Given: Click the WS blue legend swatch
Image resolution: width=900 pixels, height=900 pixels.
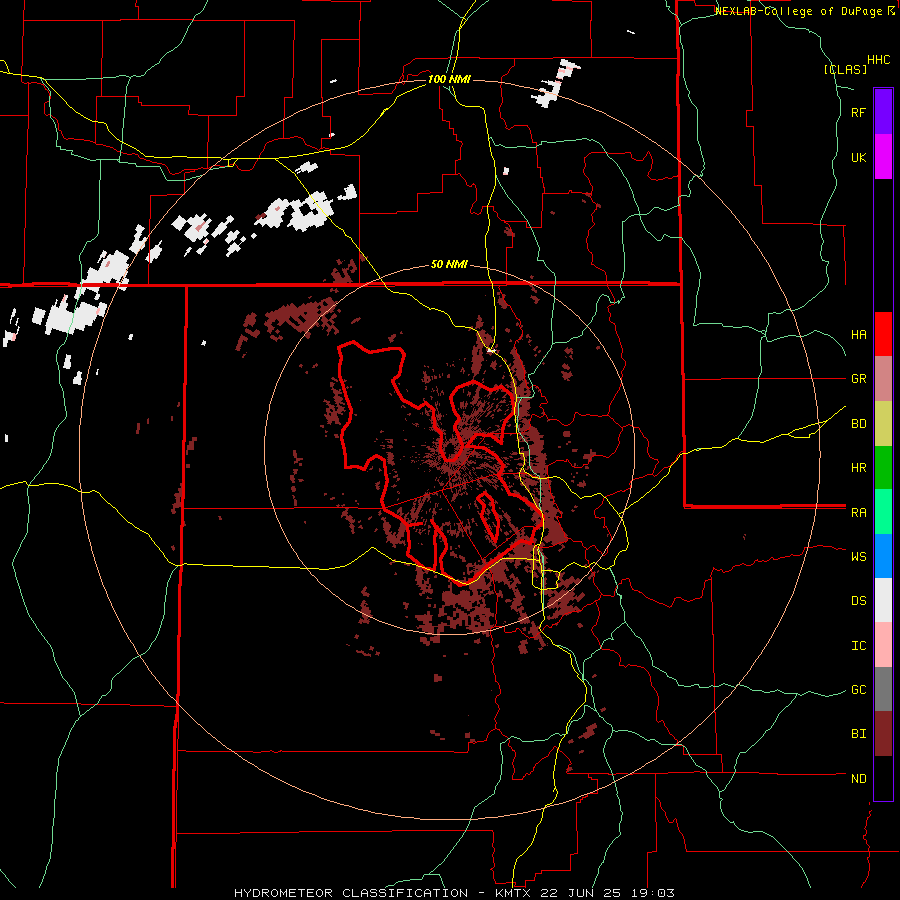Looking at the screenshot, I should click(x=883, y=556).
